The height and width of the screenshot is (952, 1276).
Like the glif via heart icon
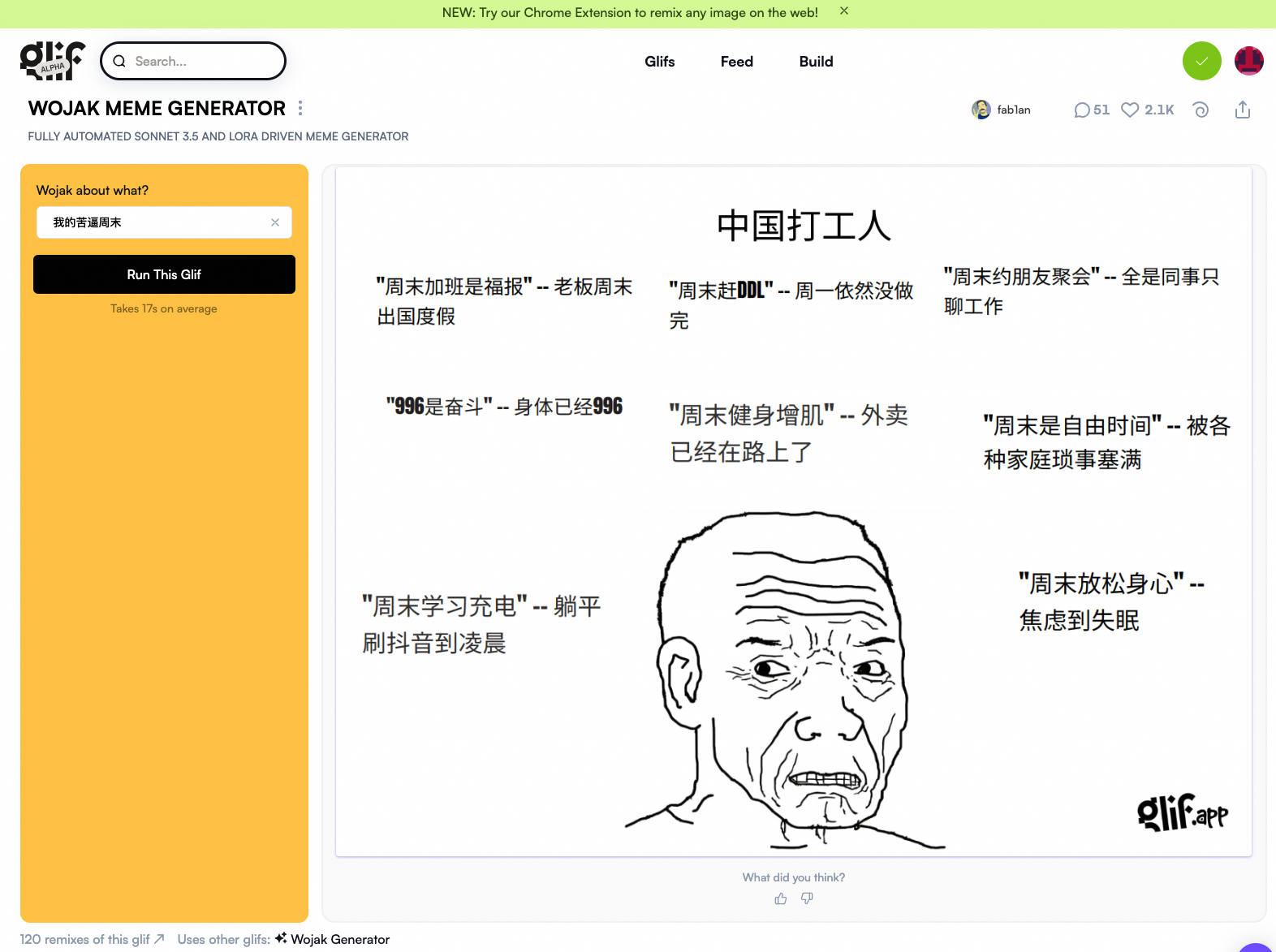[1130, 110]
